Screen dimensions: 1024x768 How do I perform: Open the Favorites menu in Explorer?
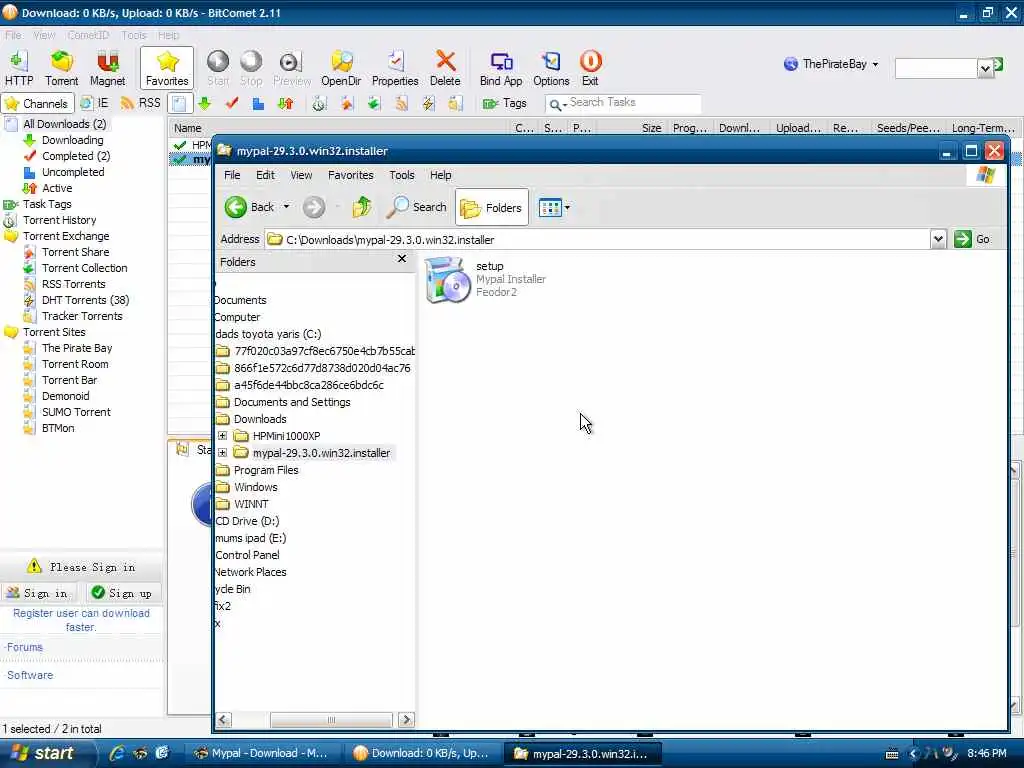coord(351,175)
